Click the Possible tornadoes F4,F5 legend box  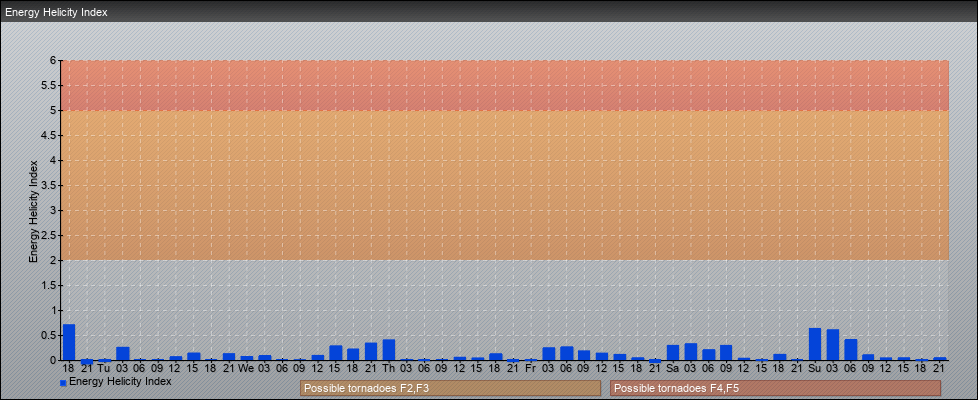pyautogui.click(x=775, y=388)
